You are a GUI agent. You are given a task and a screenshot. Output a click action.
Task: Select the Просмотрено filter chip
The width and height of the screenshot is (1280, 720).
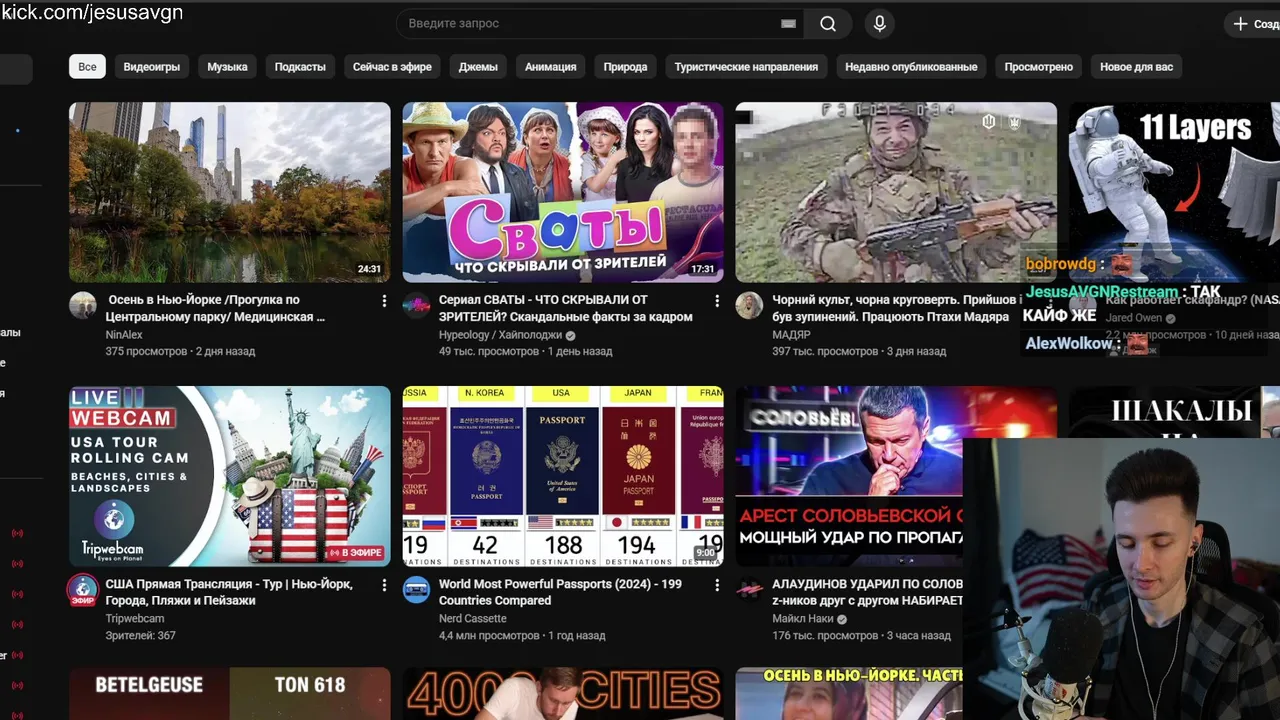pos(1038,67)
